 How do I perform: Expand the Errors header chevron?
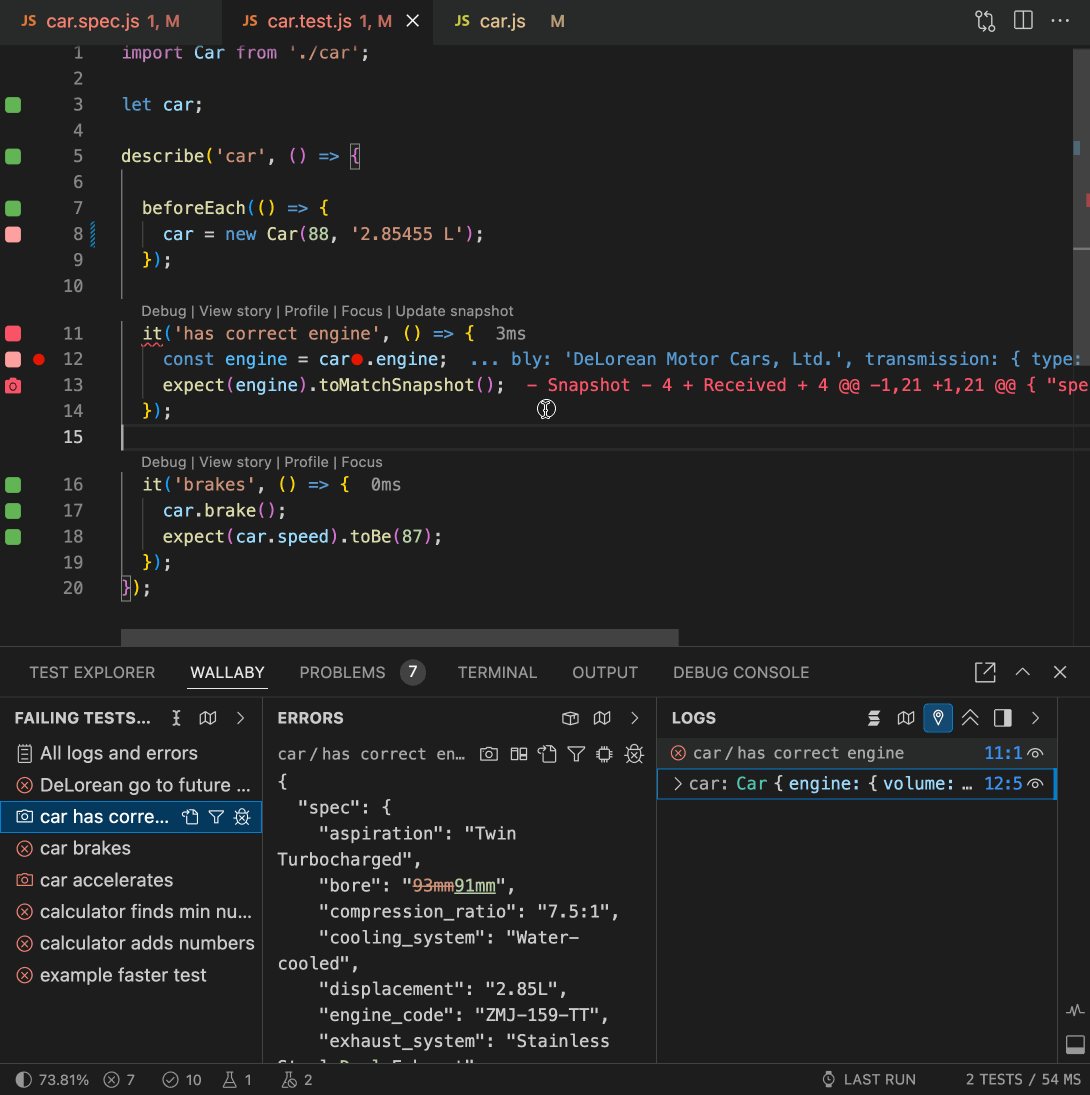click(634, 718)
